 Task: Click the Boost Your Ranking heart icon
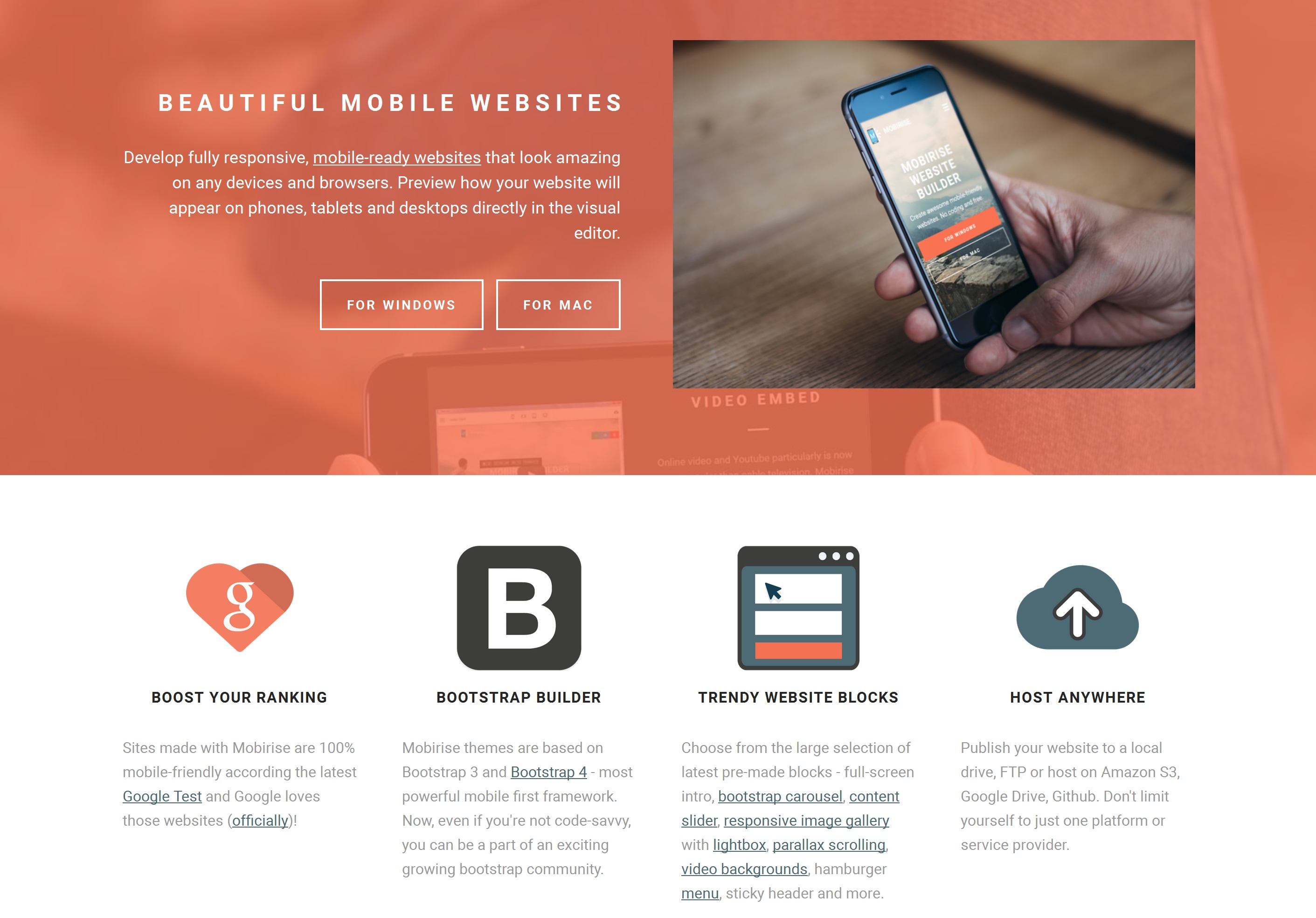(x=240, y=608)
